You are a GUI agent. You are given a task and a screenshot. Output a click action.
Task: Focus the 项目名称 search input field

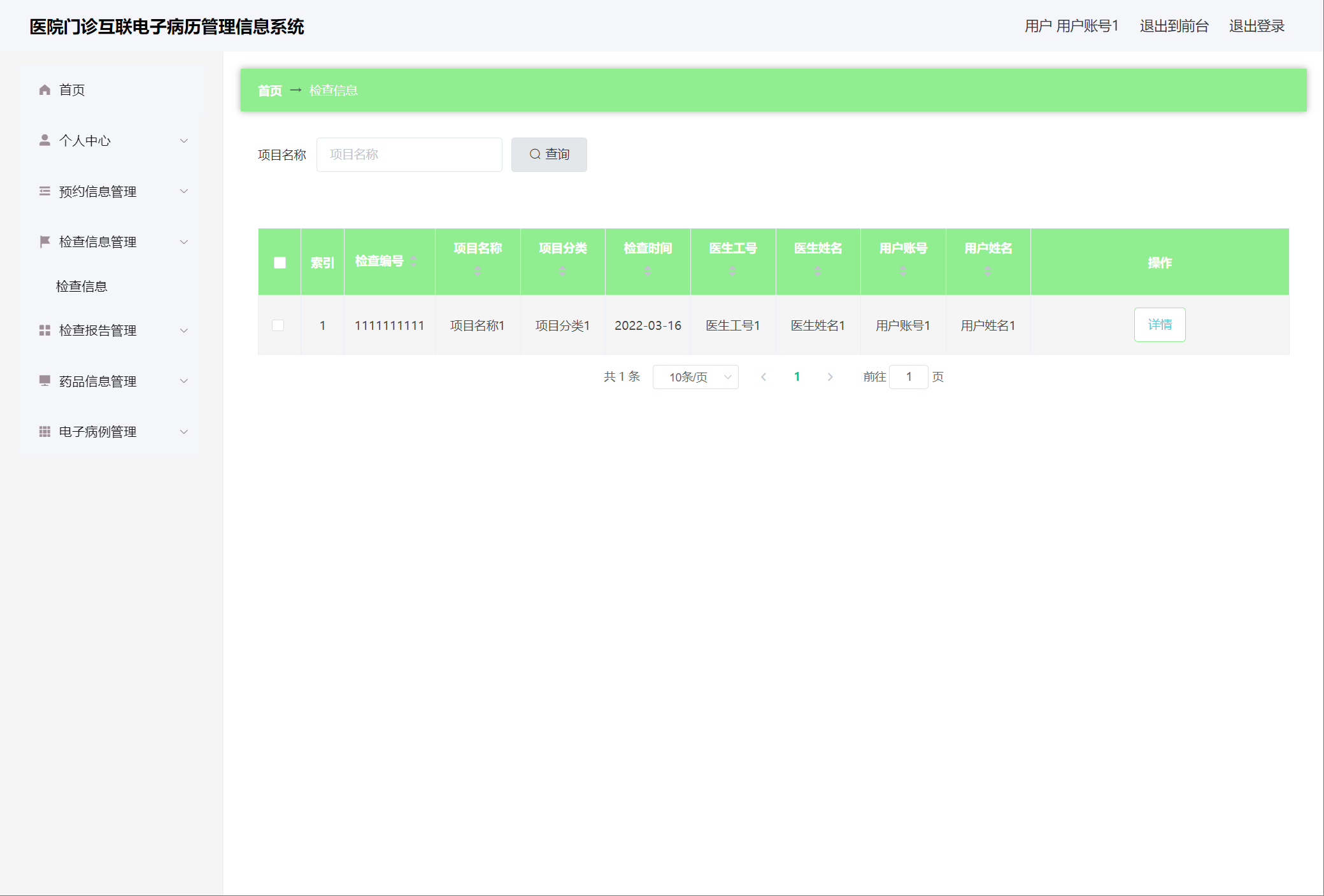(409, 155)
